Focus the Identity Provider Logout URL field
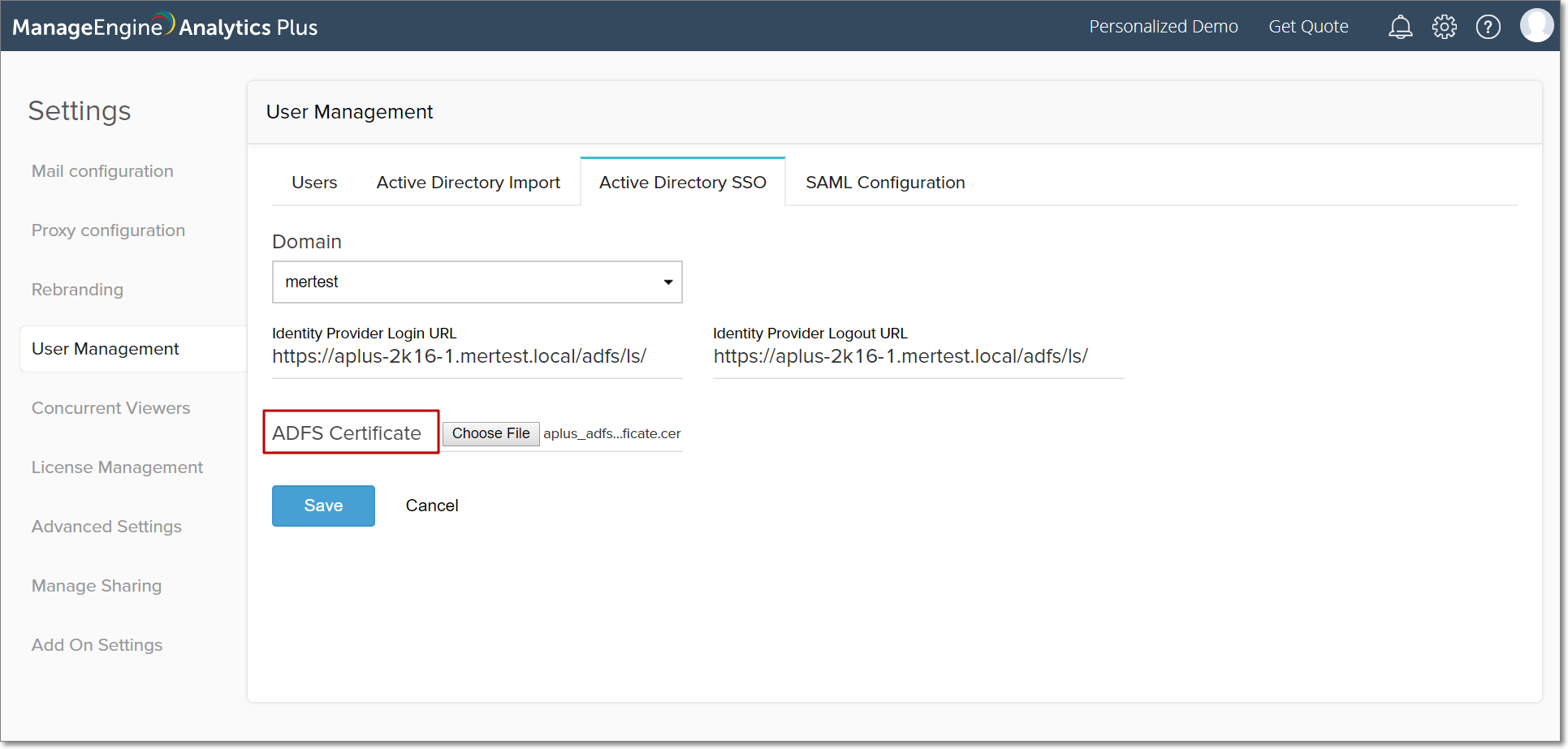Image resolution: width=1568 pixels, height=749 pixels. click(x=918, y=357)
